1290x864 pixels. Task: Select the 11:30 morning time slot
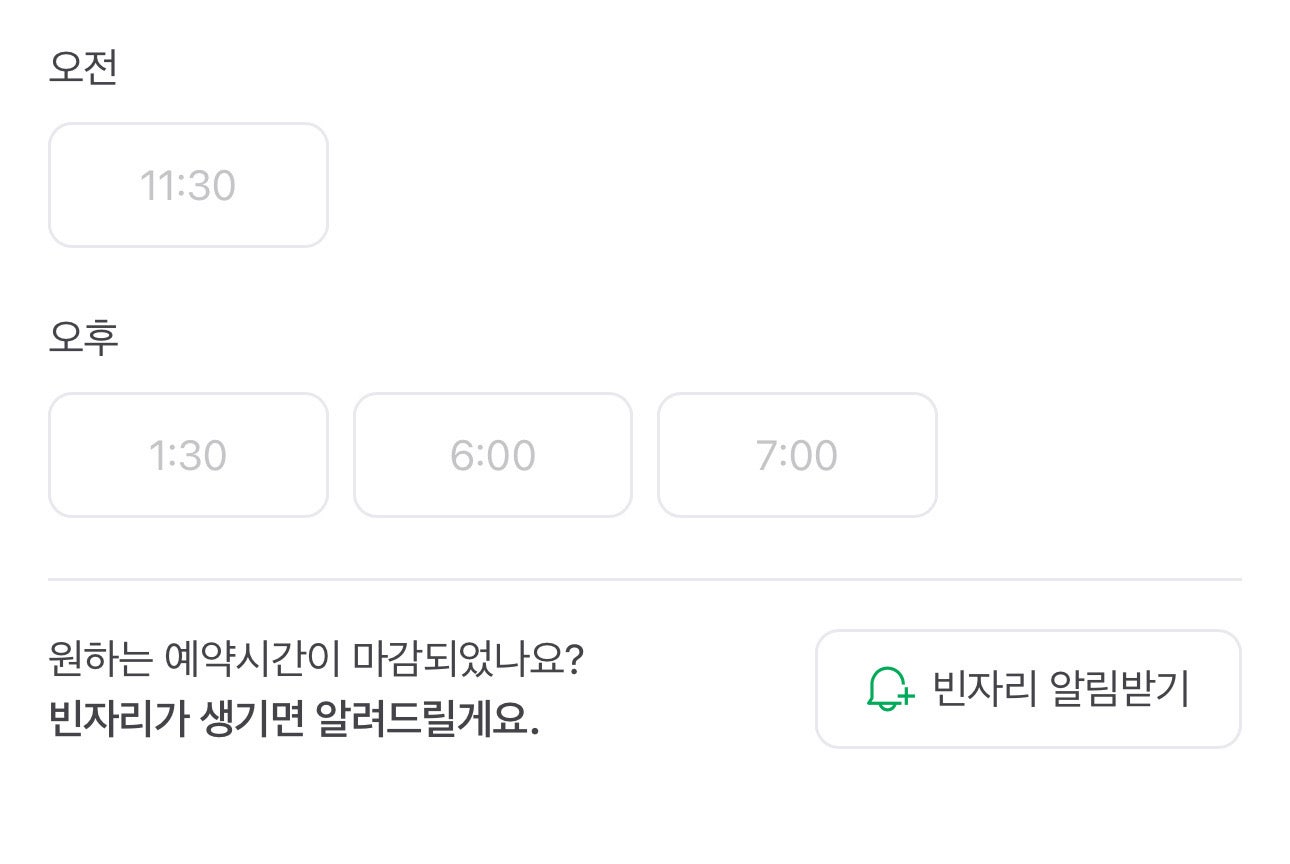click(188, 185)
